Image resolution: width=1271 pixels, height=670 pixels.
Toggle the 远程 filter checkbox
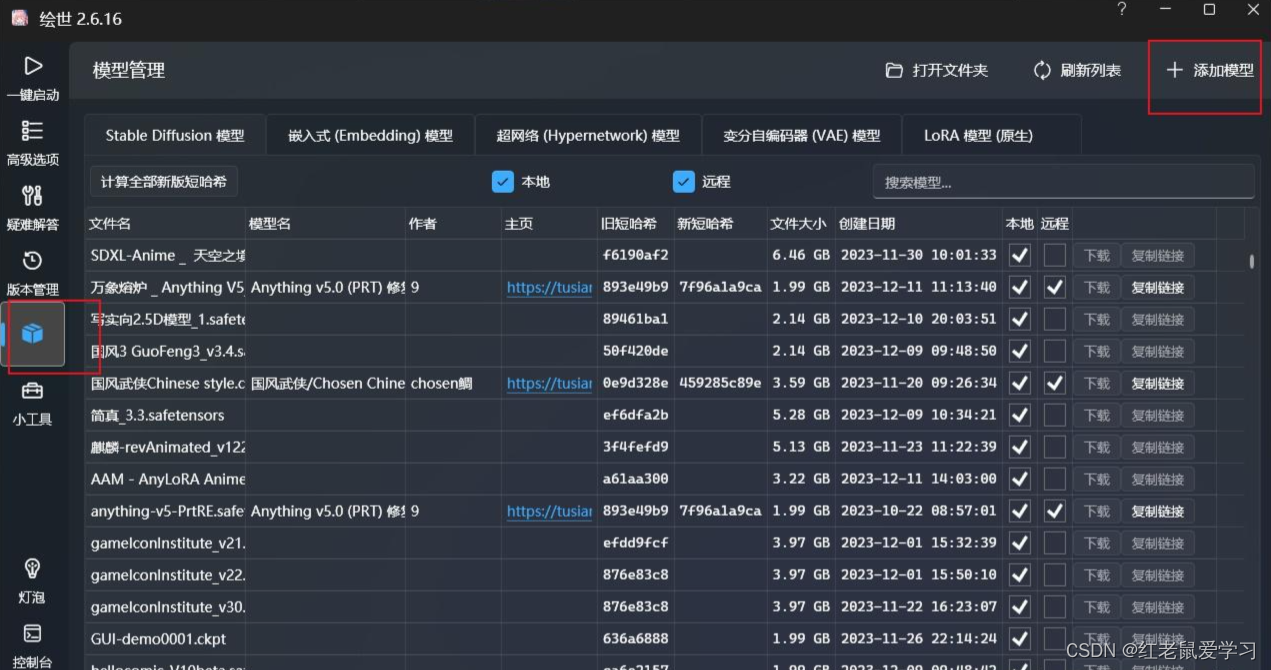point(683,181)
